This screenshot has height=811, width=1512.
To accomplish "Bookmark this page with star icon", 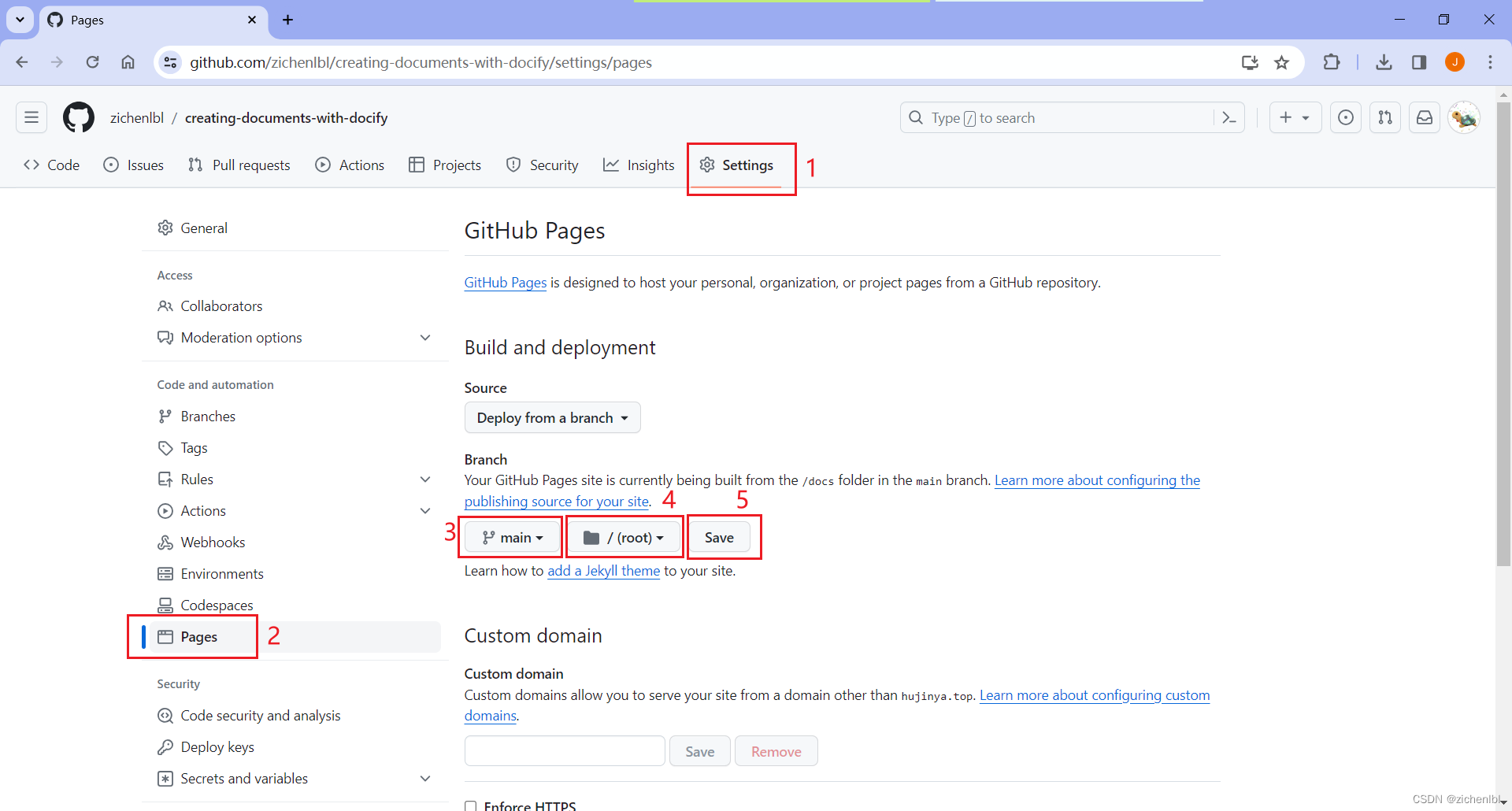I will coord(1282,62).
